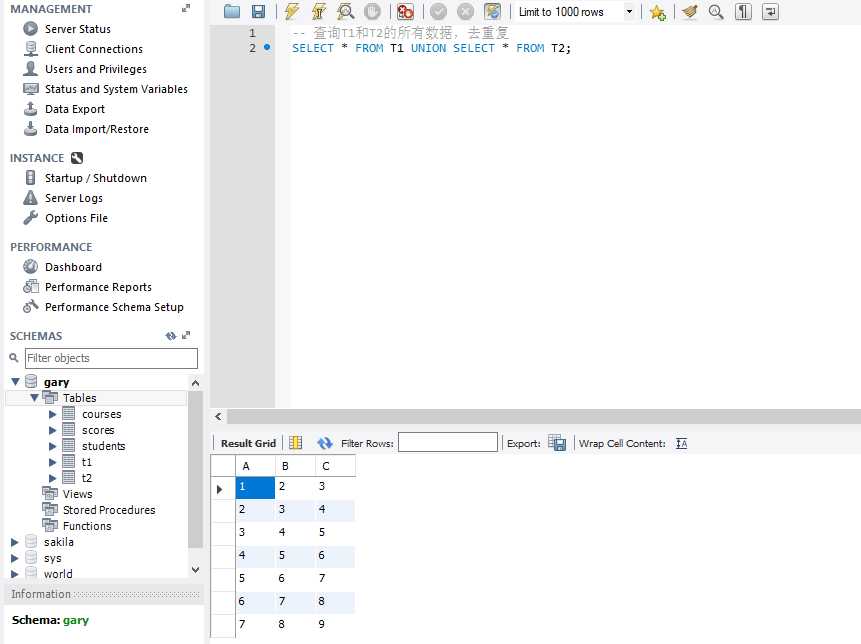This screenshot has height=644, width=861.
Task: Select column header C in result grid
Action: (x=335, y=466)
